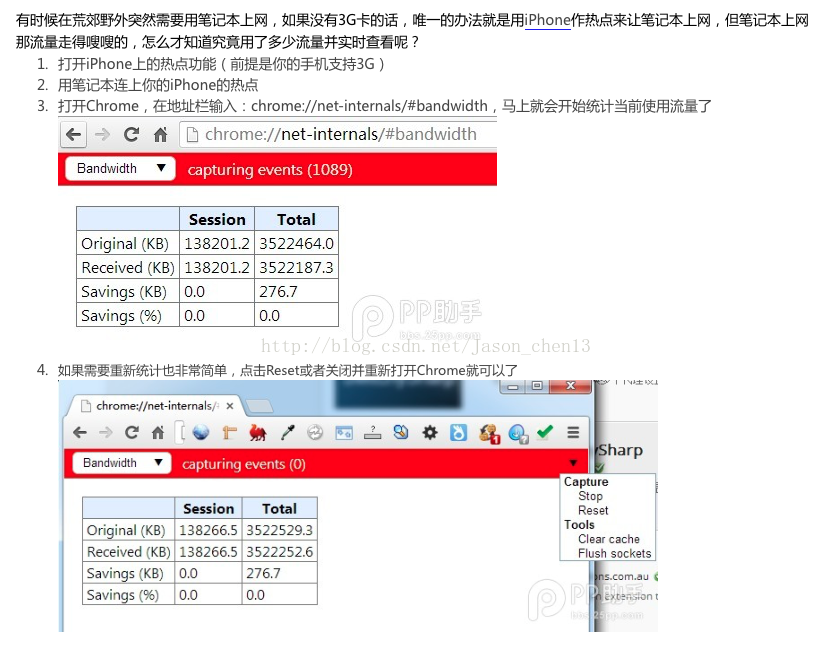Close the chrome://net-internals tab
Viewport: 832px width, 671px height.
(x=230, y=406)
